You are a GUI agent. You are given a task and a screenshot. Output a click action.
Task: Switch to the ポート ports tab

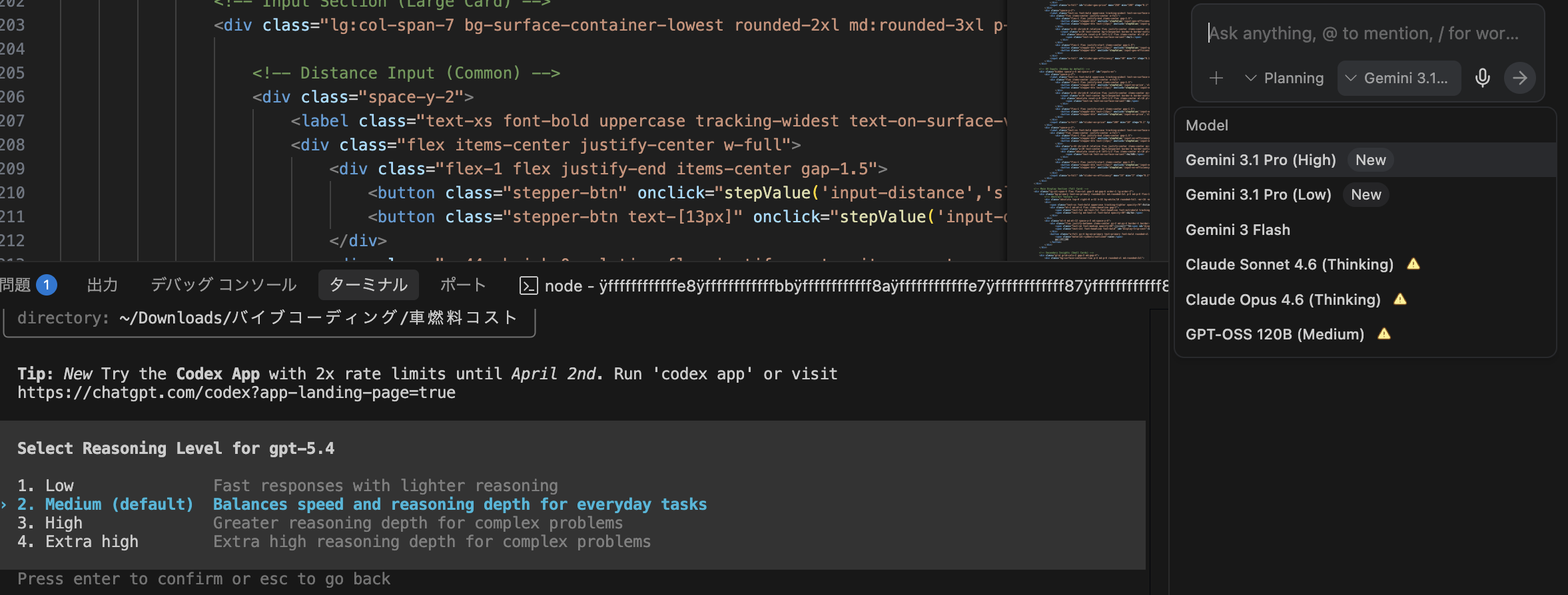pyautogui.click(x=462, y=285)
